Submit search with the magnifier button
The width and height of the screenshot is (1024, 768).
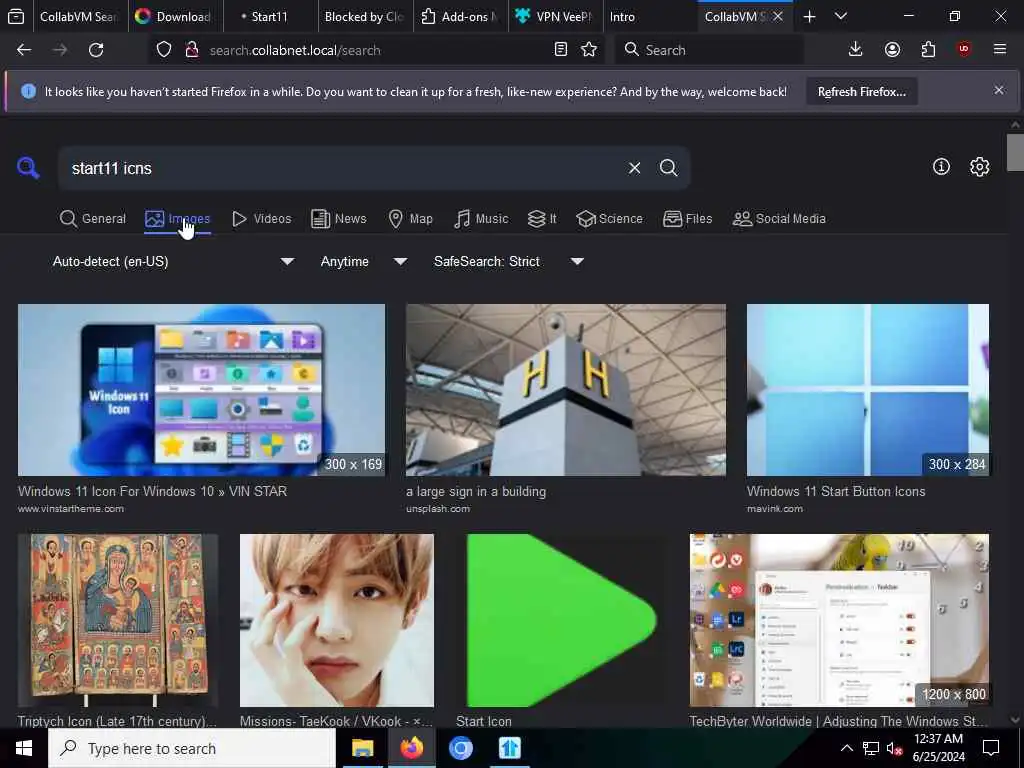click(668, 168)
